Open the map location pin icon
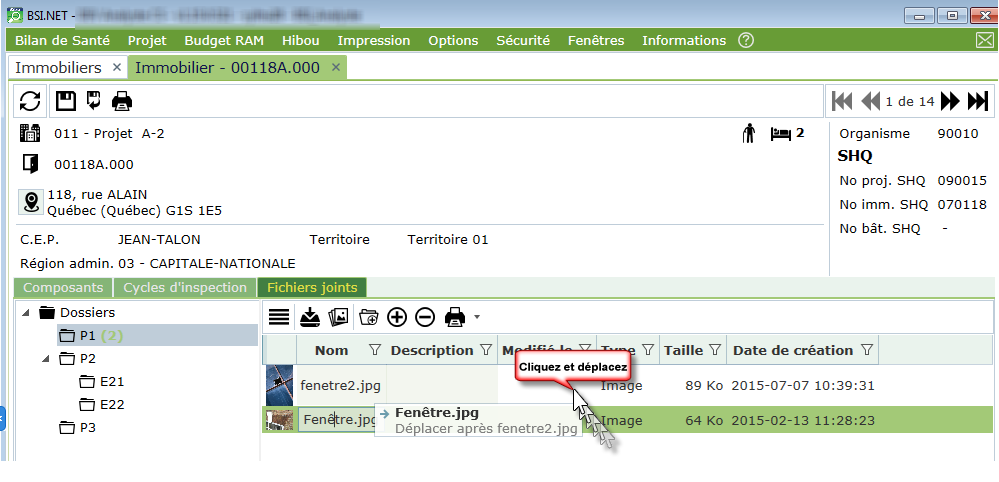The image size is (999, 482). 30,203
